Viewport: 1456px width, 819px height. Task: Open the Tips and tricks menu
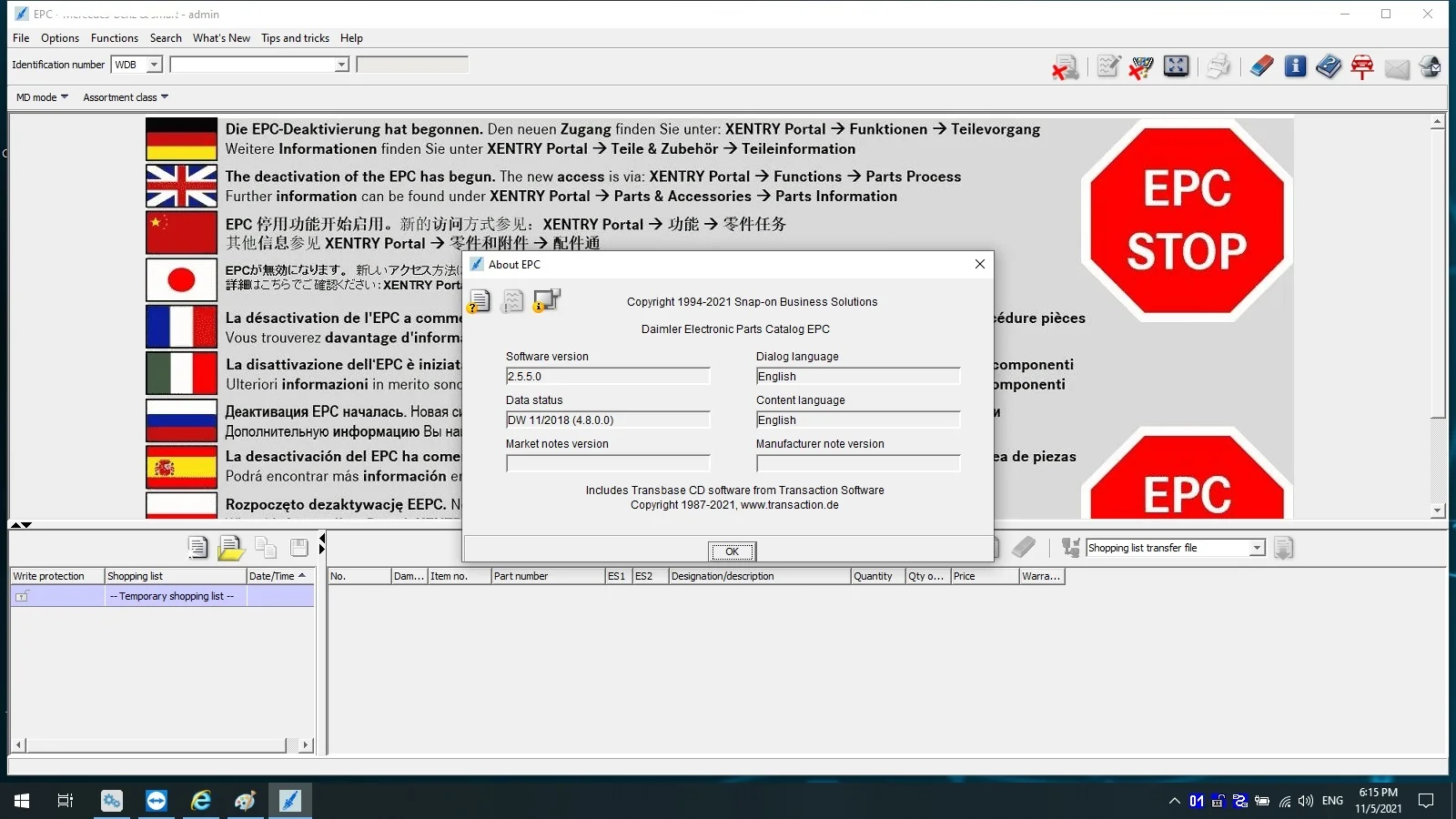[x=295, y=38]
